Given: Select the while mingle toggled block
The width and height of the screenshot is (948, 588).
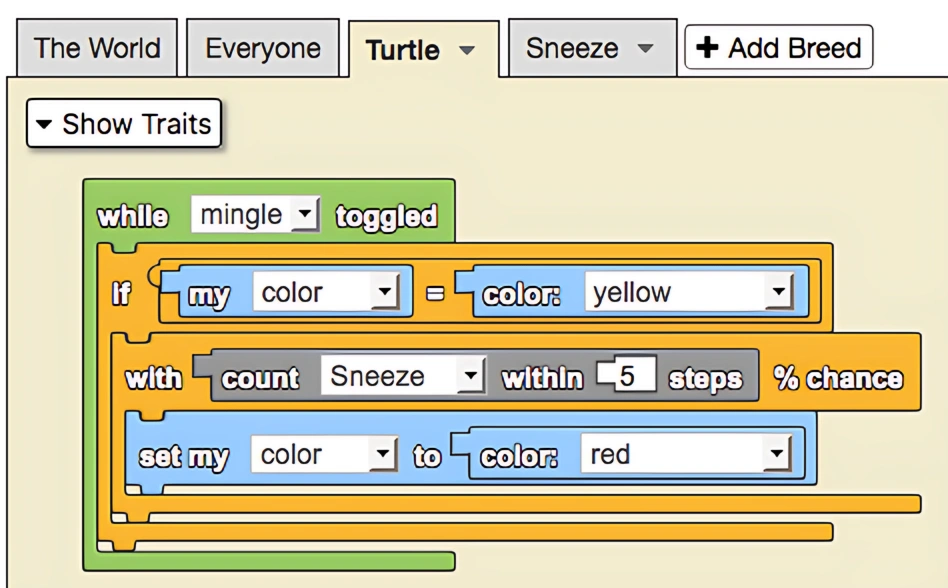Looking at the screenshot, I should 133,214.
